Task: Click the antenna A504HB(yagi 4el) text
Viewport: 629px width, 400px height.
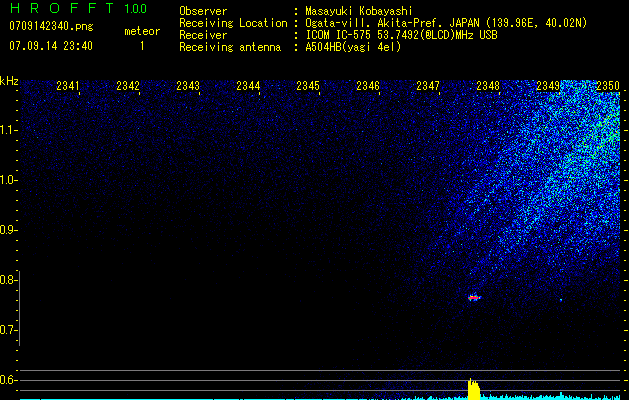Action: coord(353,47)
